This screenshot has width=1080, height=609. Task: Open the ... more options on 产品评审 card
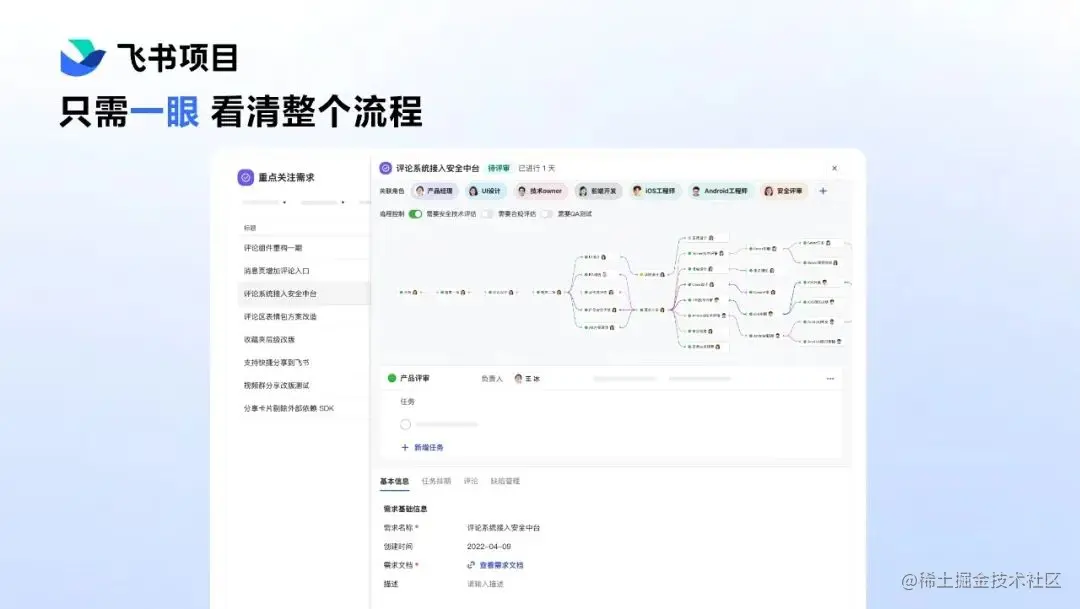tap(830, 378)
